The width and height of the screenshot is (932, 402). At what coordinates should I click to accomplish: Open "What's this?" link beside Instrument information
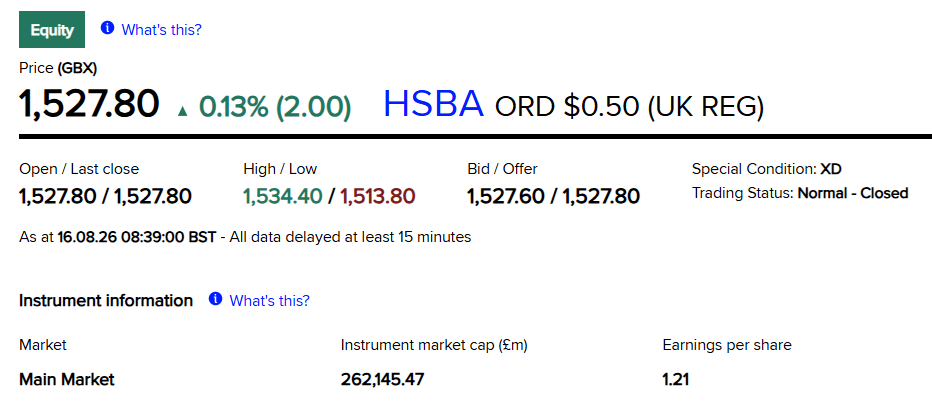coord(270,300)
